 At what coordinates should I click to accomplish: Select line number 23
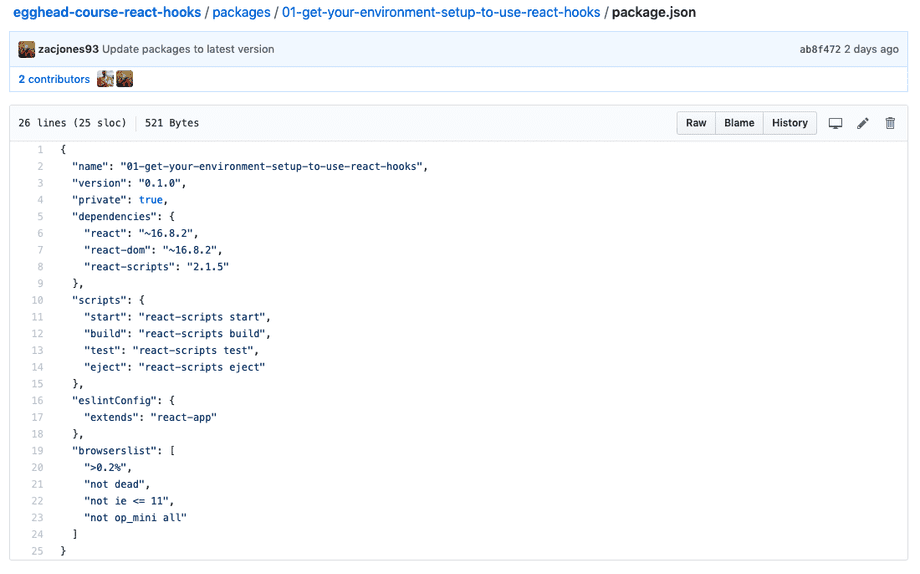38,518
